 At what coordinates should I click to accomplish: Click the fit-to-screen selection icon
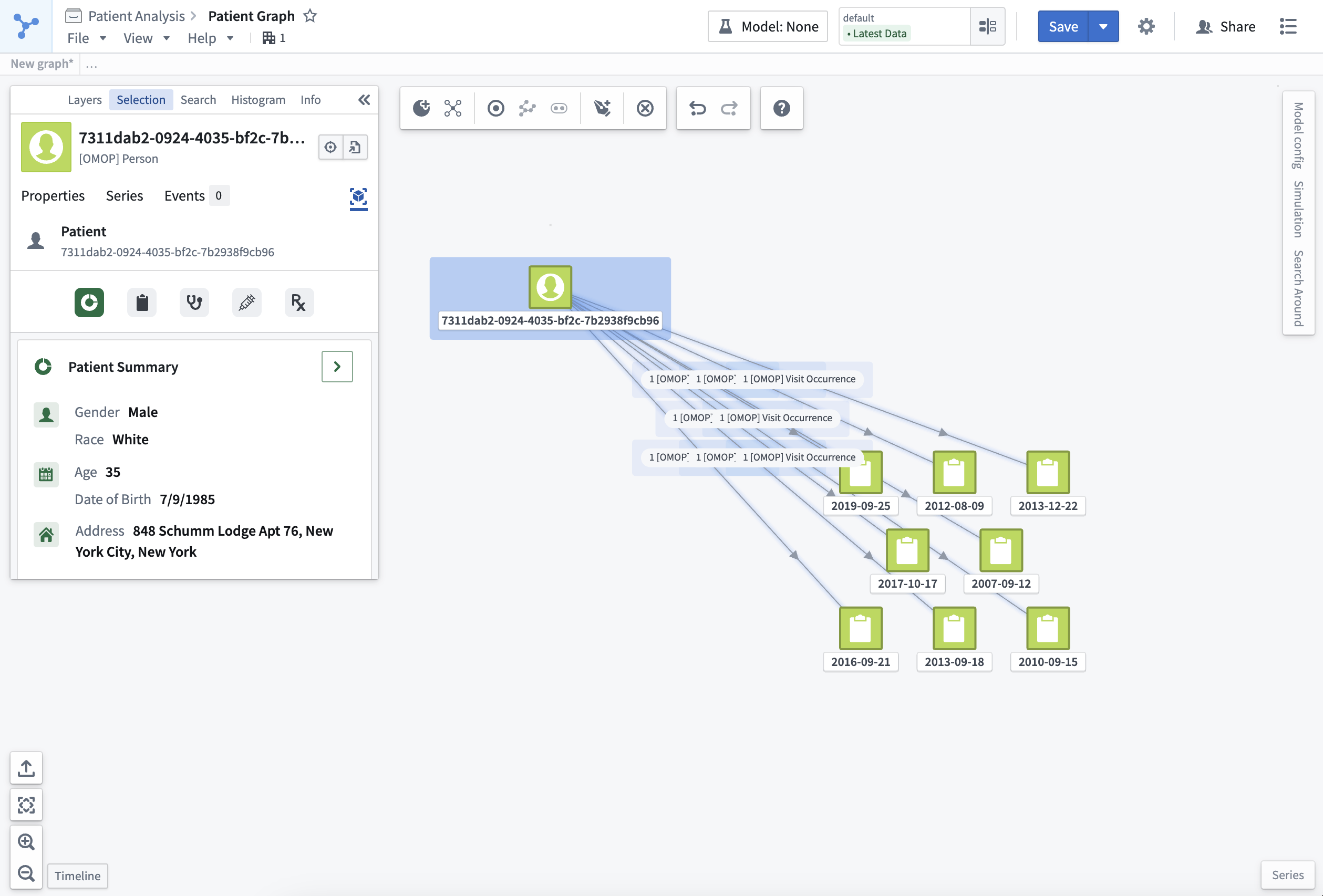(x=26, y=805)
